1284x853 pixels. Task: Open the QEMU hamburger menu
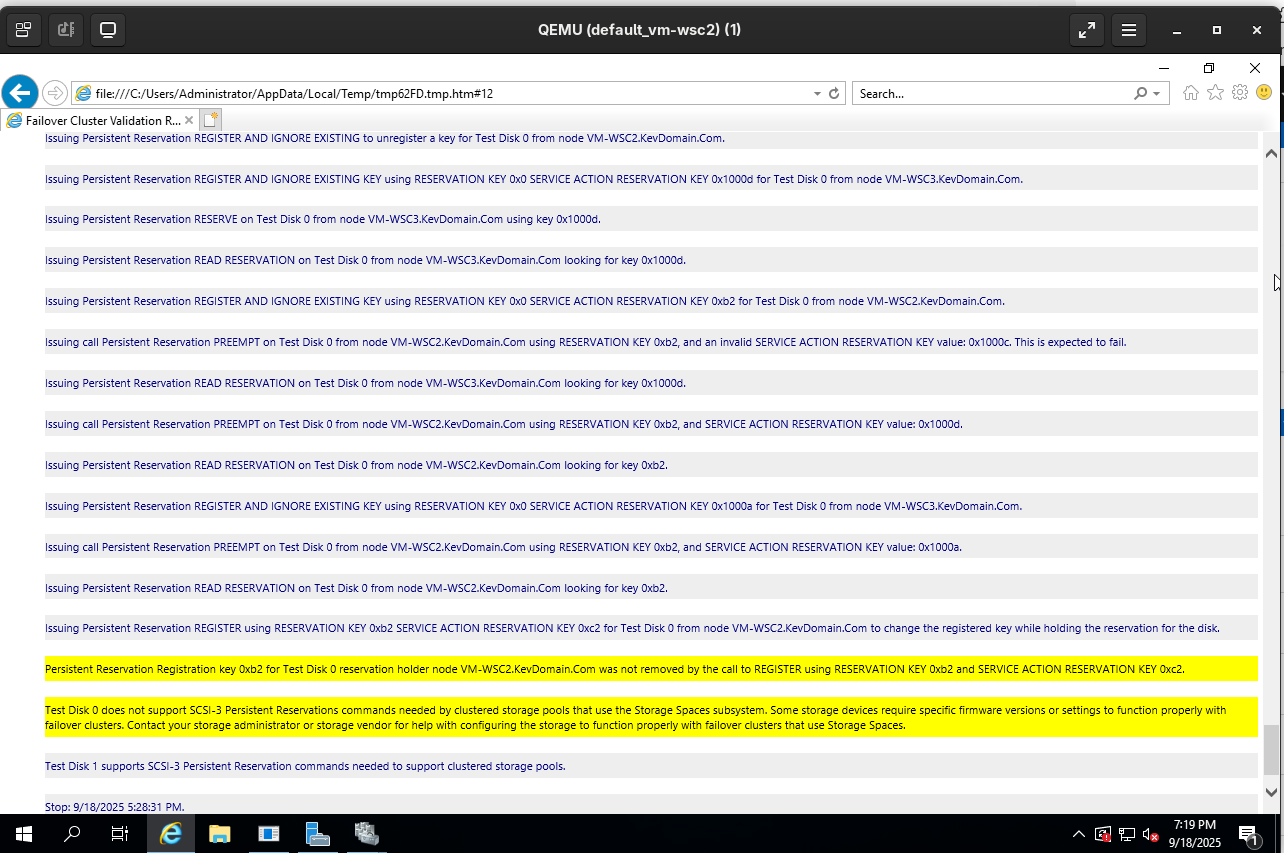(x=1129, y=30)
